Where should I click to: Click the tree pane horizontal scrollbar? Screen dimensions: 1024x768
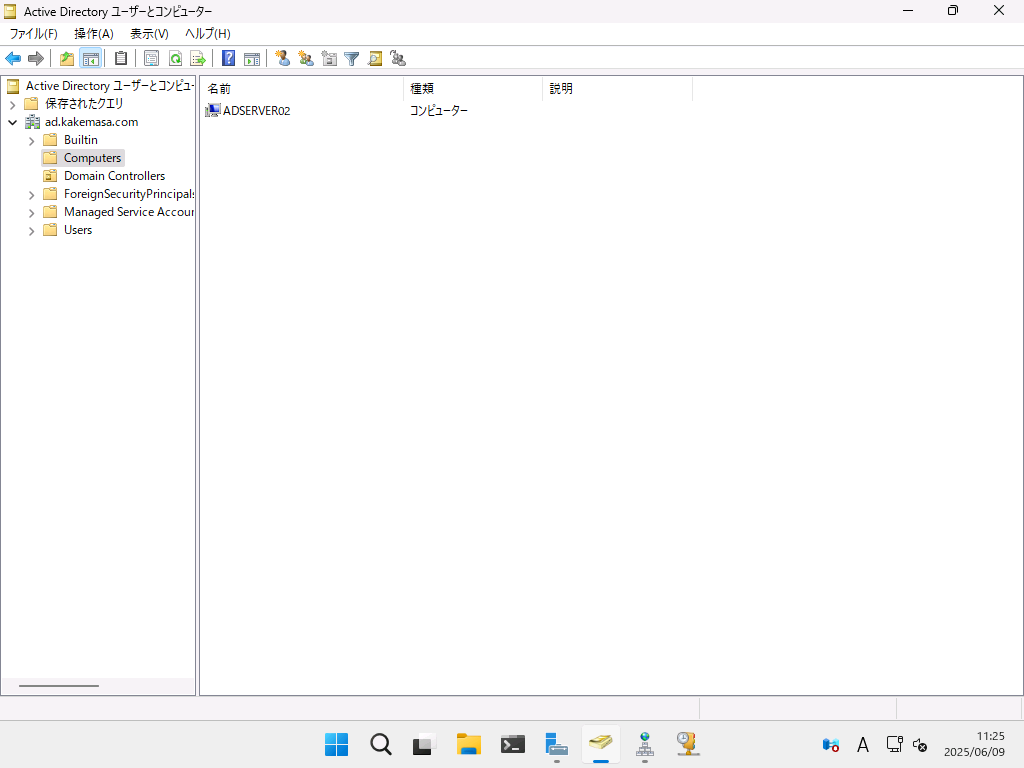click(x=59, y=686)
